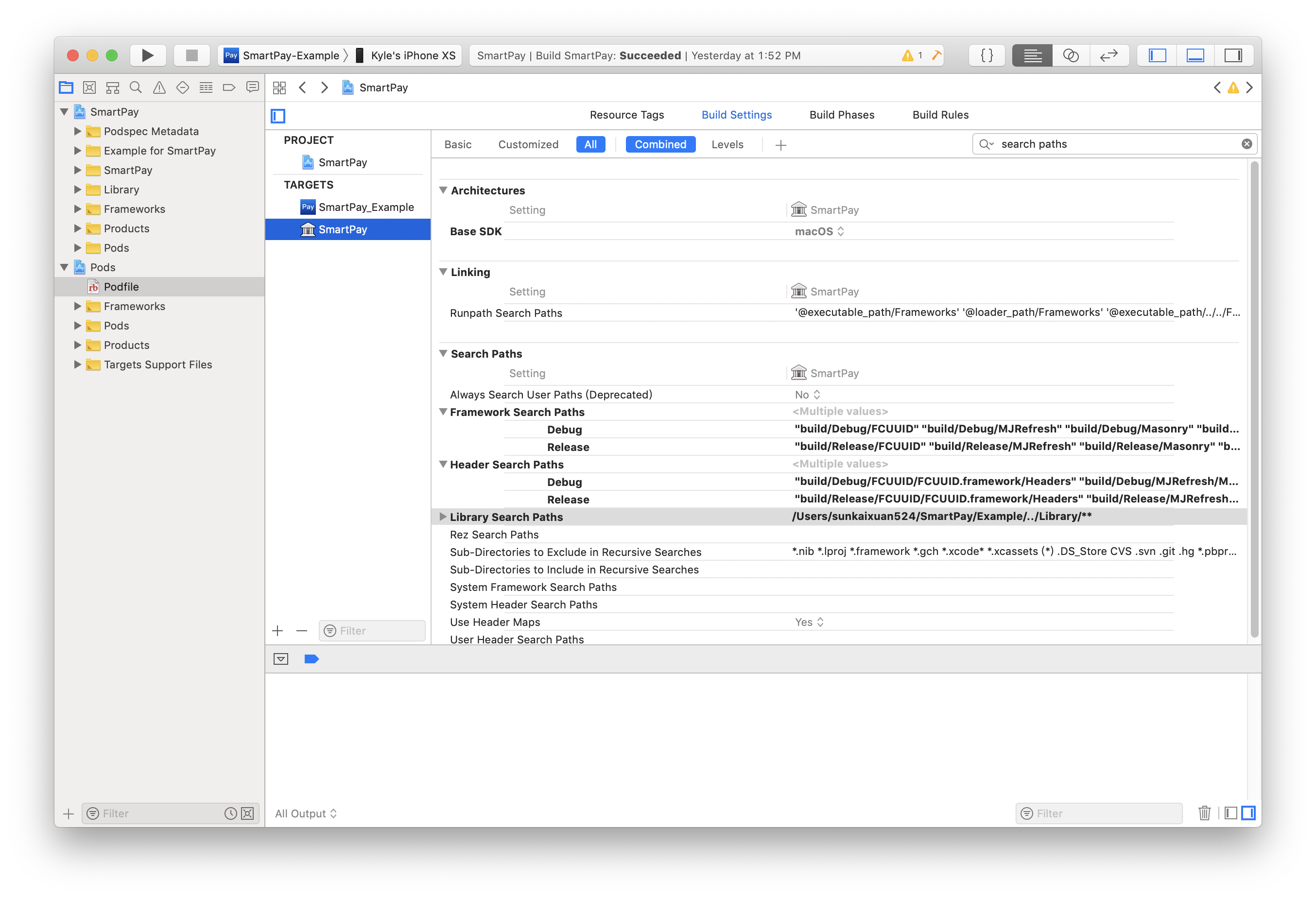Show the source control navigator
This screenshot has width=1316, height=899.
pos(89,88)
